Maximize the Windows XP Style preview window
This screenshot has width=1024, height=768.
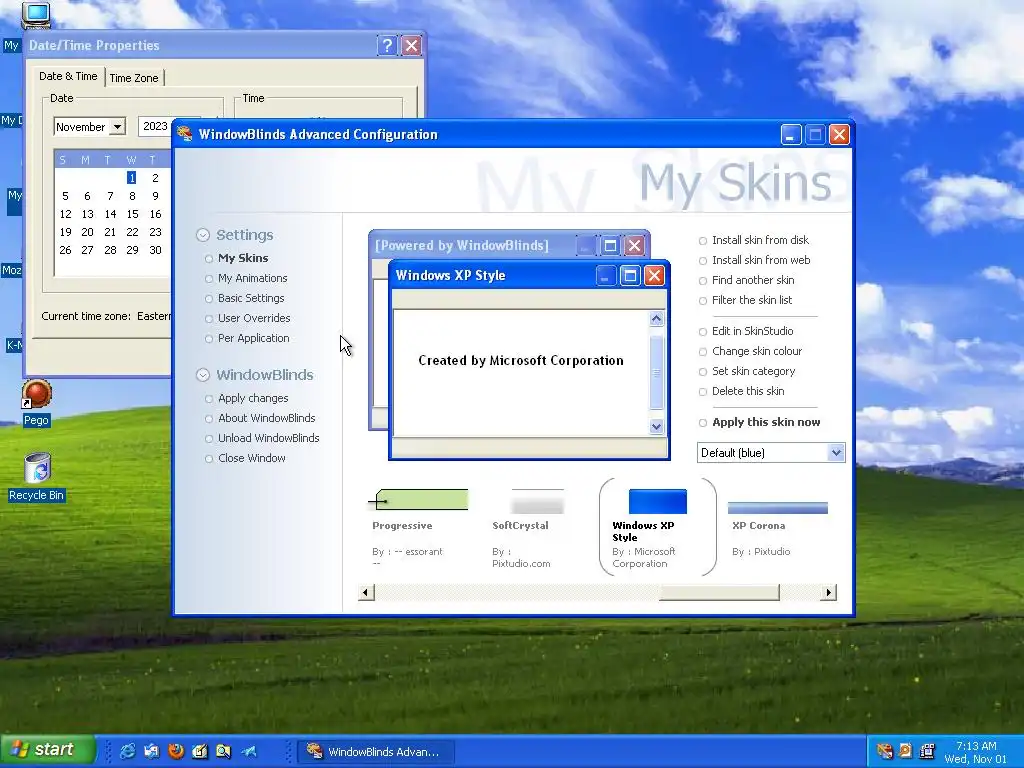click(x=630, y=276)
